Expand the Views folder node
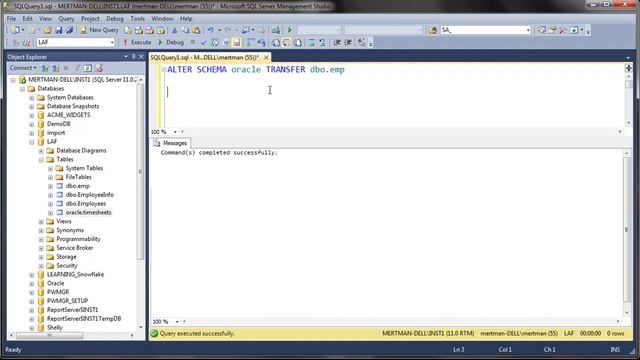 point(41,222)
